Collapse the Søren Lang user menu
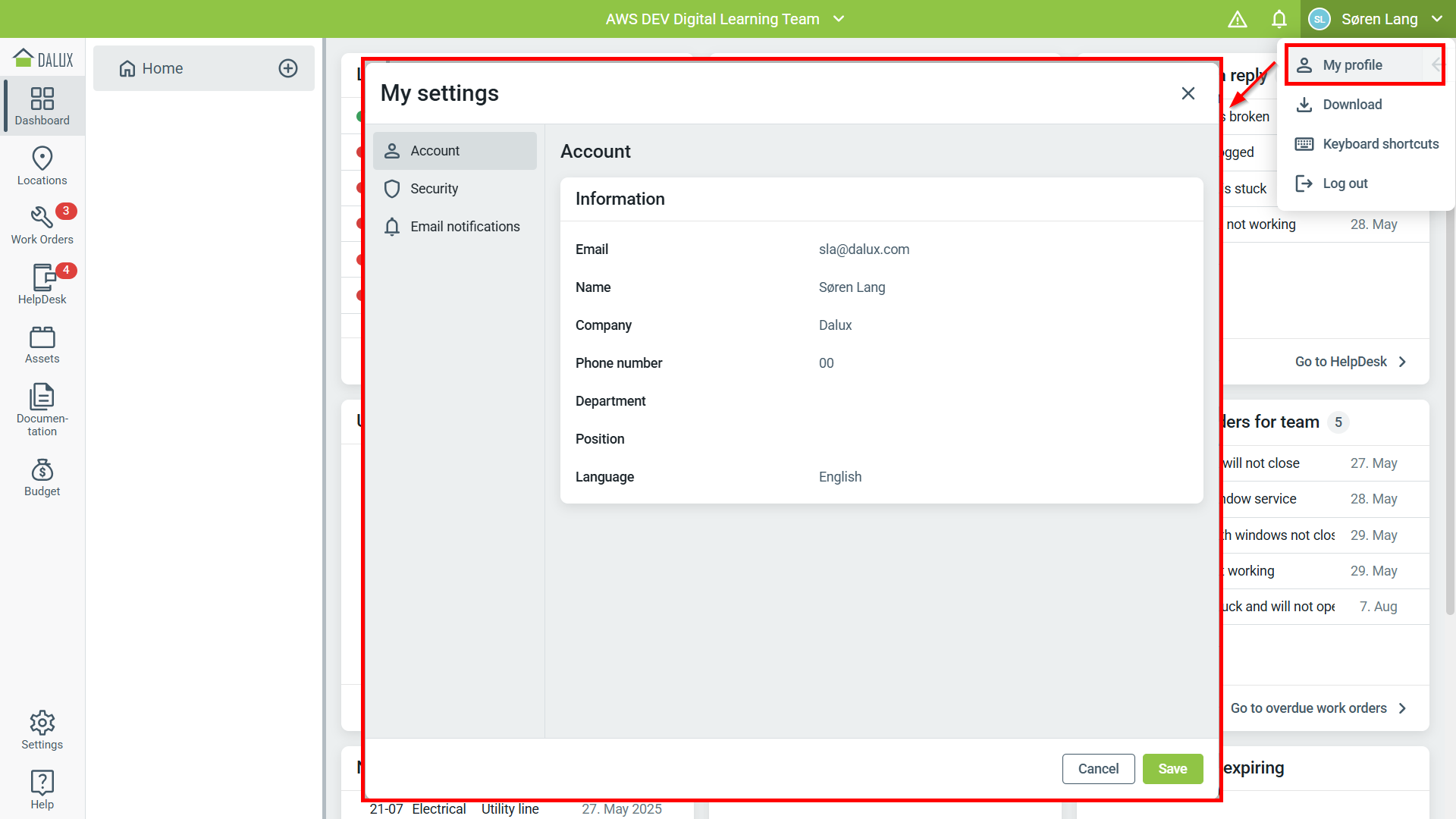 1436,19
